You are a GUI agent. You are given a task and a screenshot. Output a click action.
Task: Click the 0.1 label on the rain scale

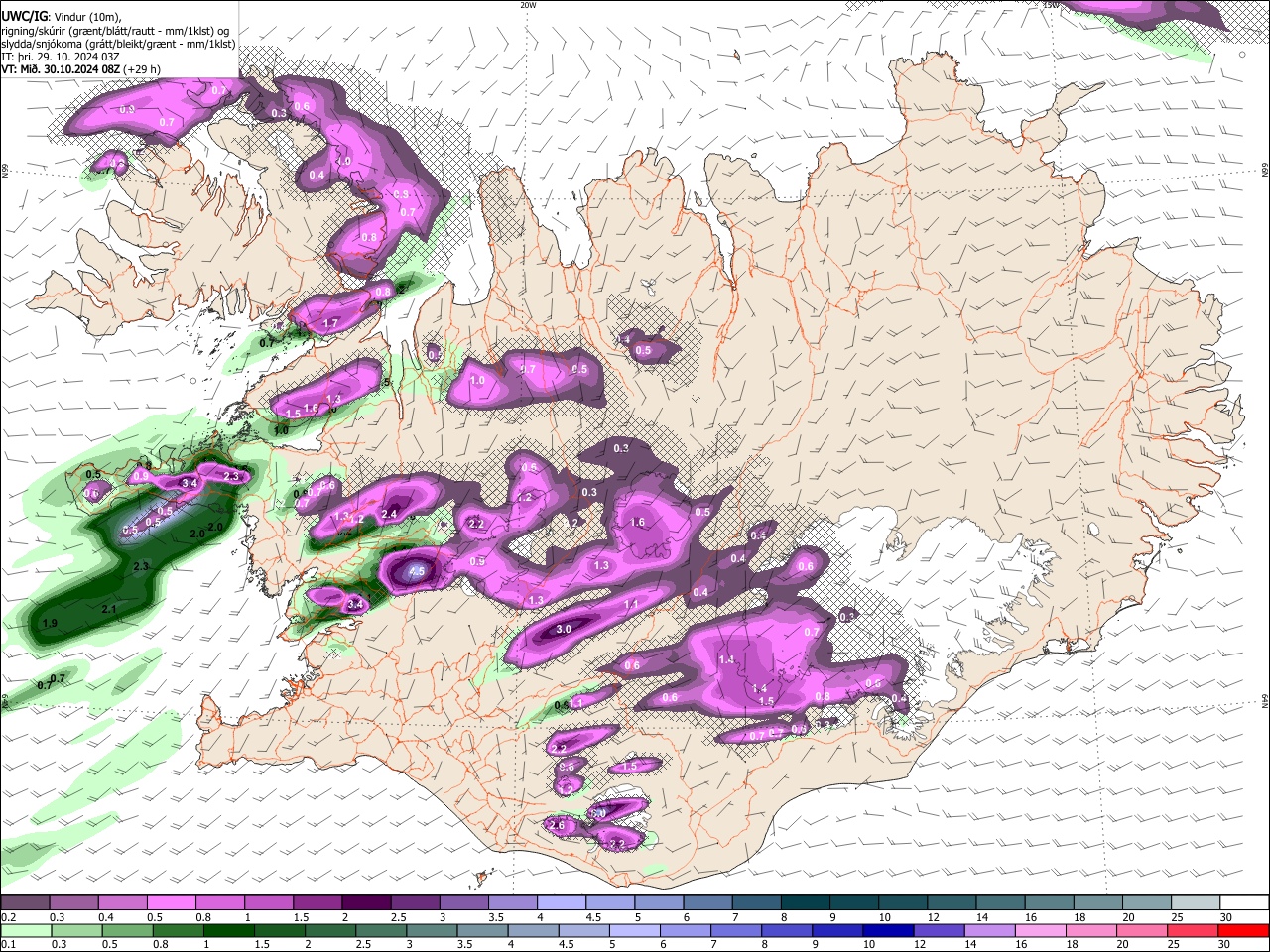[8, 944]
